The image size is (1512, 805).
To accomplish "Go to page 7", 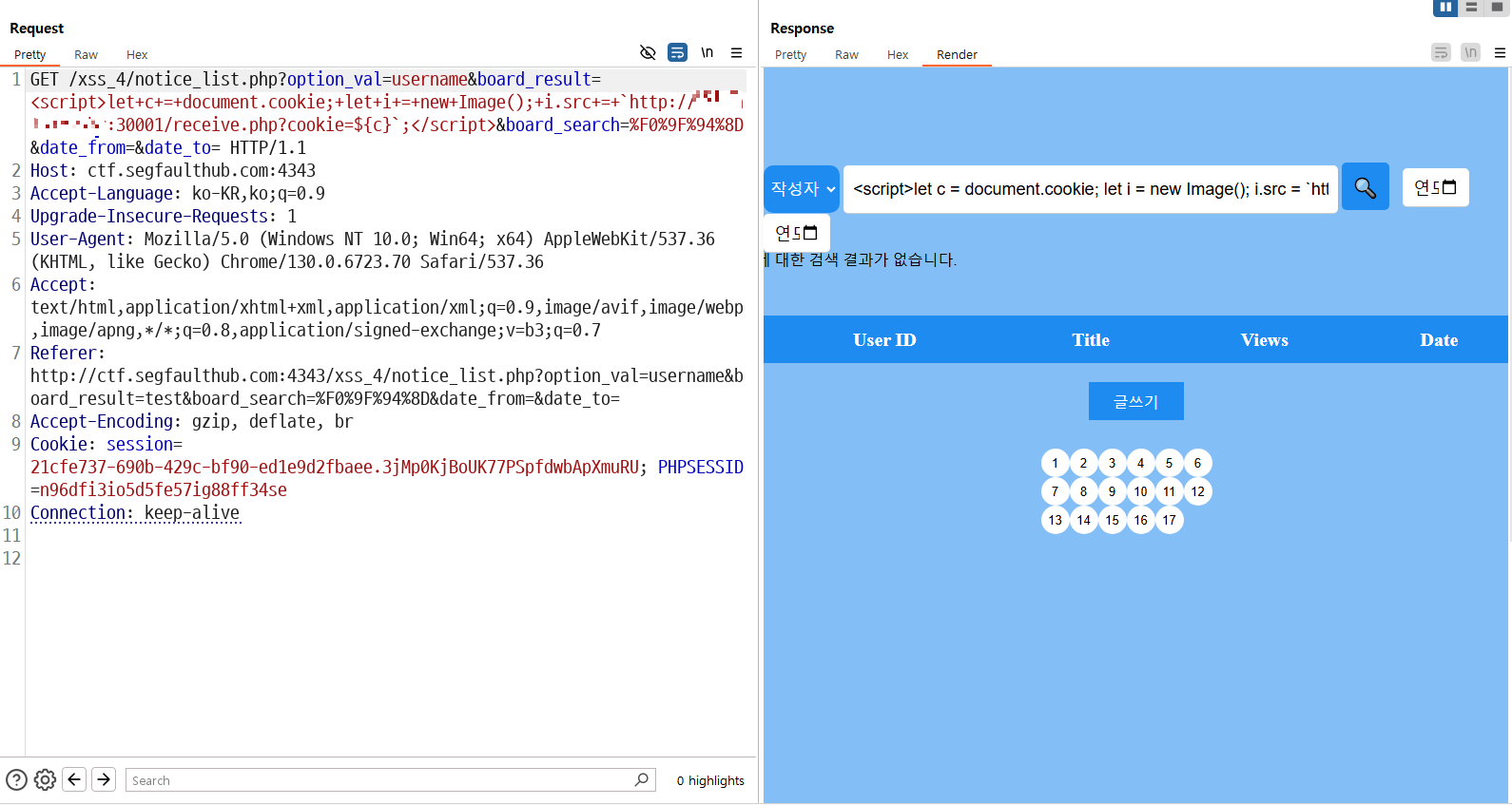I will (1056, 491).
